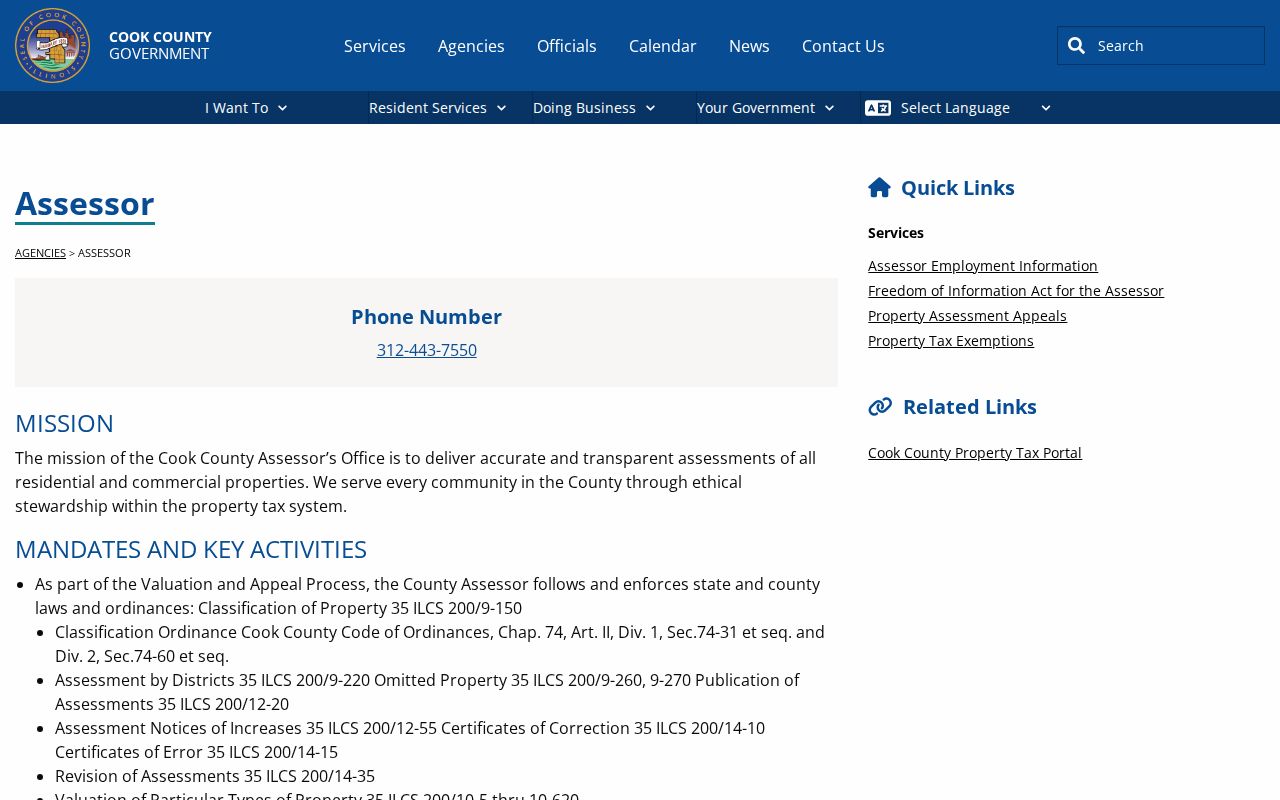Open the Services menu item
This screenshot has width=1280, height=800.
click(375, 46)
